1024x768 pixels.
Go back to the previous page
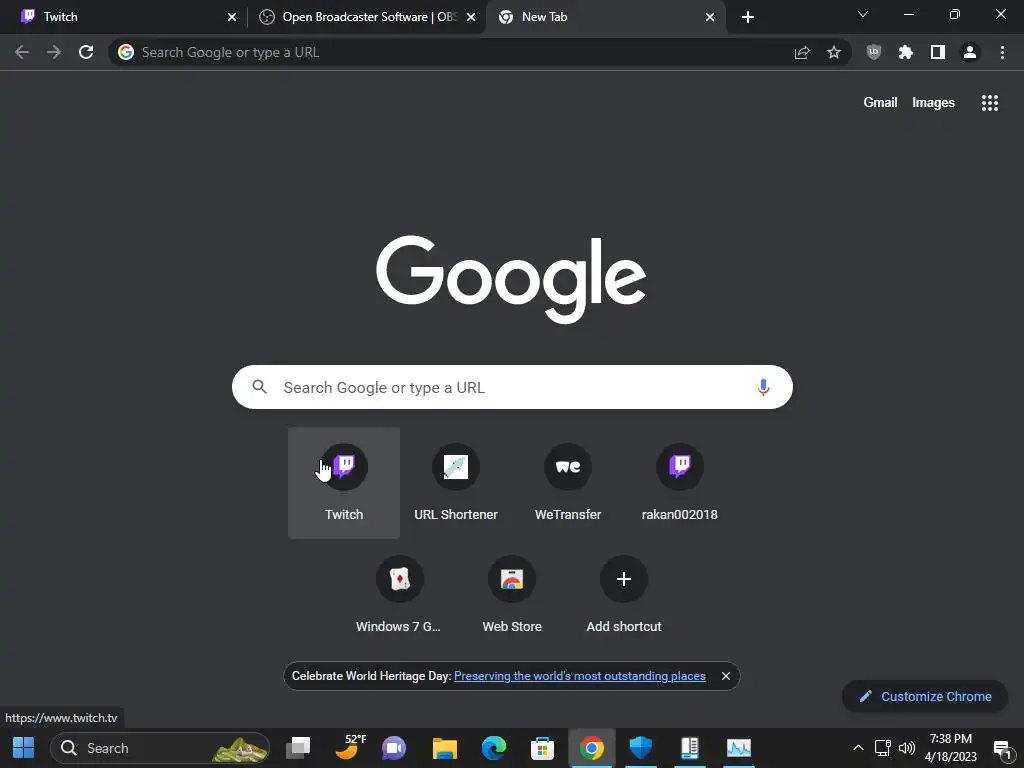coord(22,52)
